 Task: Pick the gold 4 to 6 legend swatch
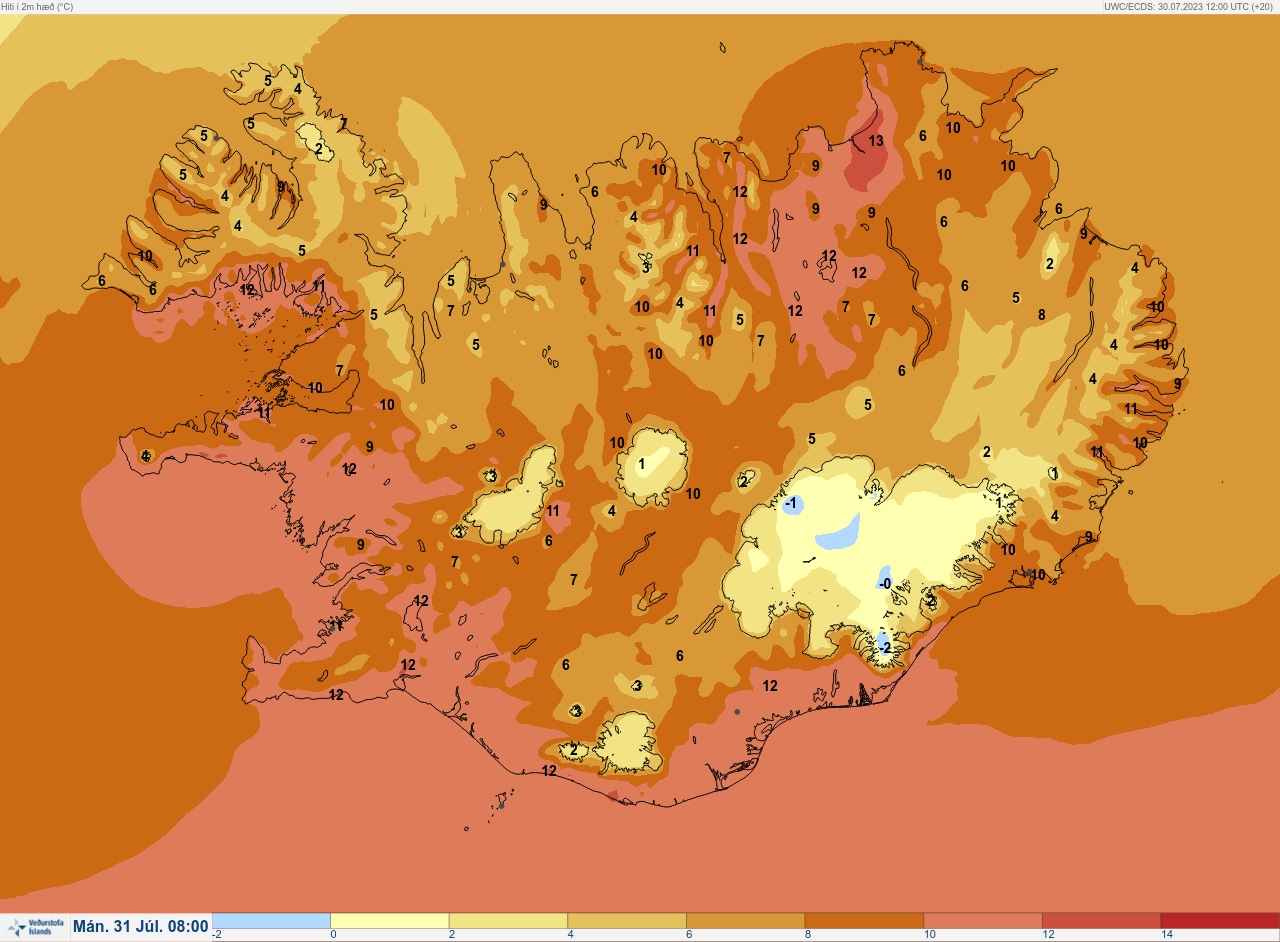click(x=626, y=921)
